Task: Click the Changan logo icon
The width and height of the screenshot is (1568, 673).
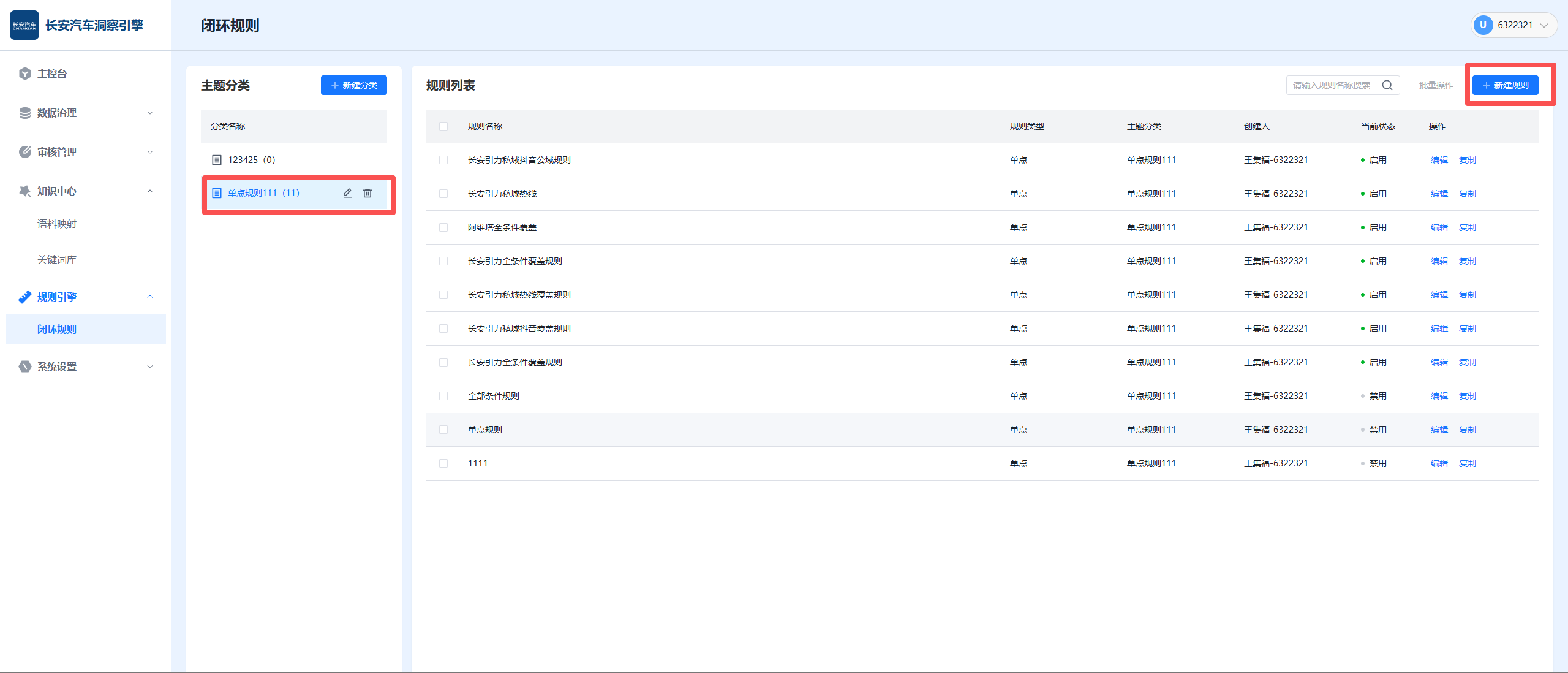Action: point(24,25)
